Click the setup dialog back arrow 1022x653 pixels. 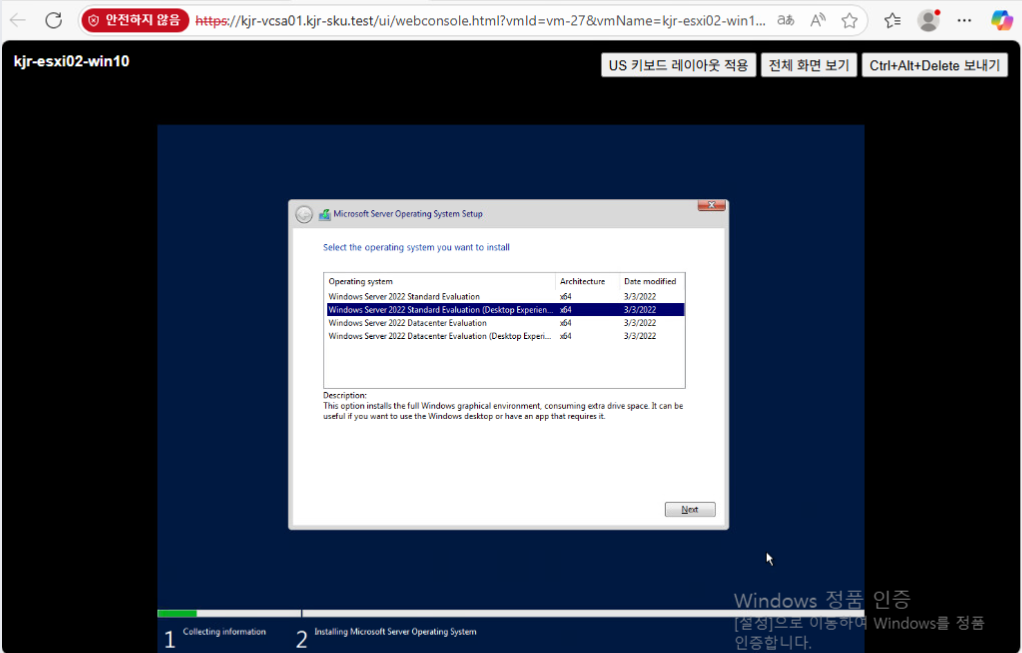pyautogui.click(x=304, y=214)
